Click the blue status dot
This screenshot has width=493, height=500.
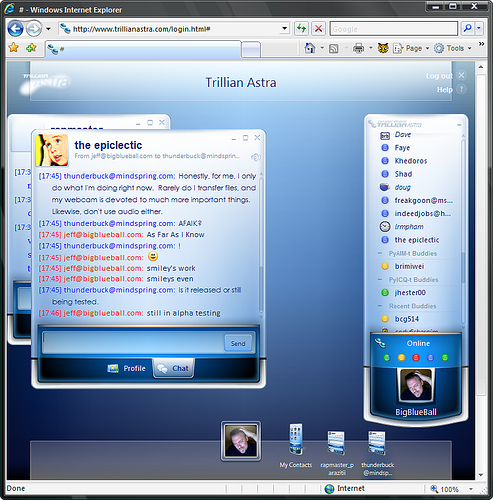430,358
